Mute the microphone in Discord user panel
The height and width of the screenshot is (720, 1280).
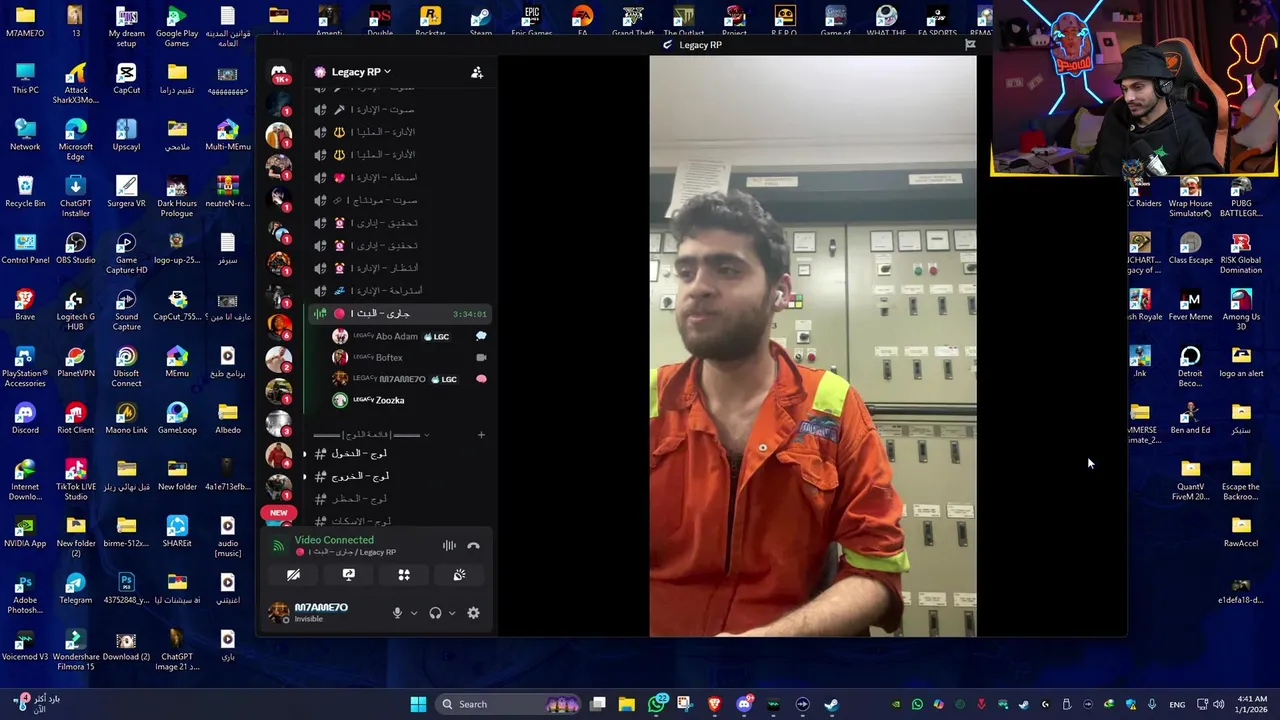pos(397,613)
